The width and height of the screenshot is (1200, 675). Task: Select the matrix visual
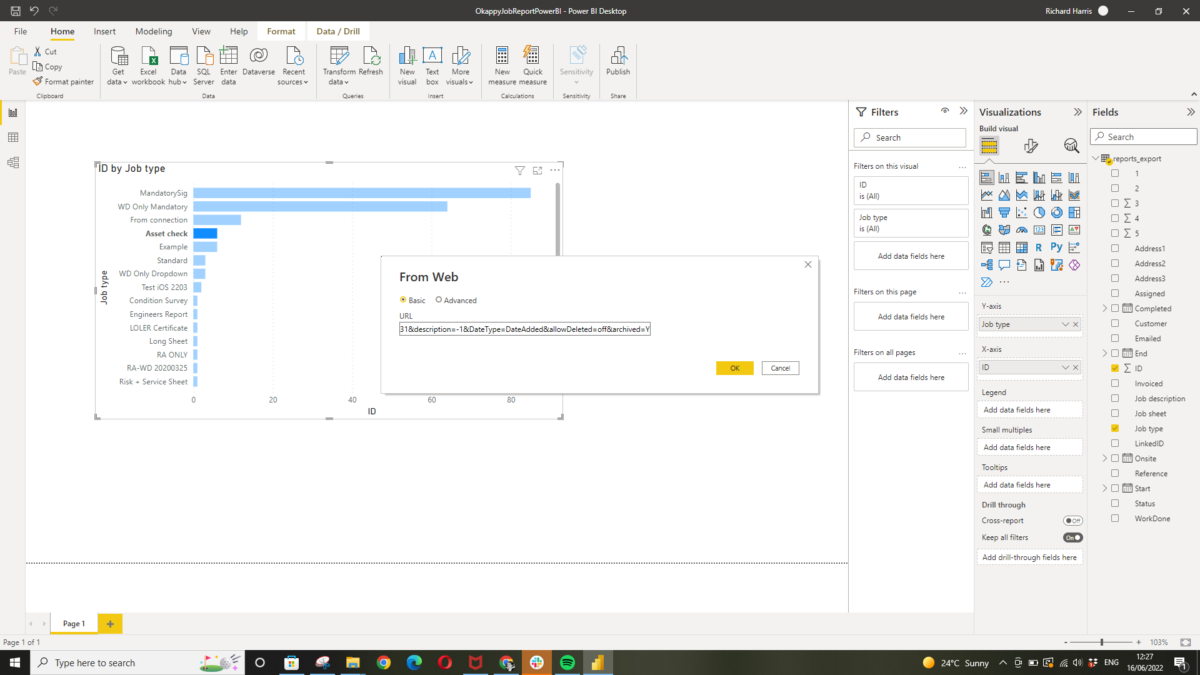(1021, 247)
